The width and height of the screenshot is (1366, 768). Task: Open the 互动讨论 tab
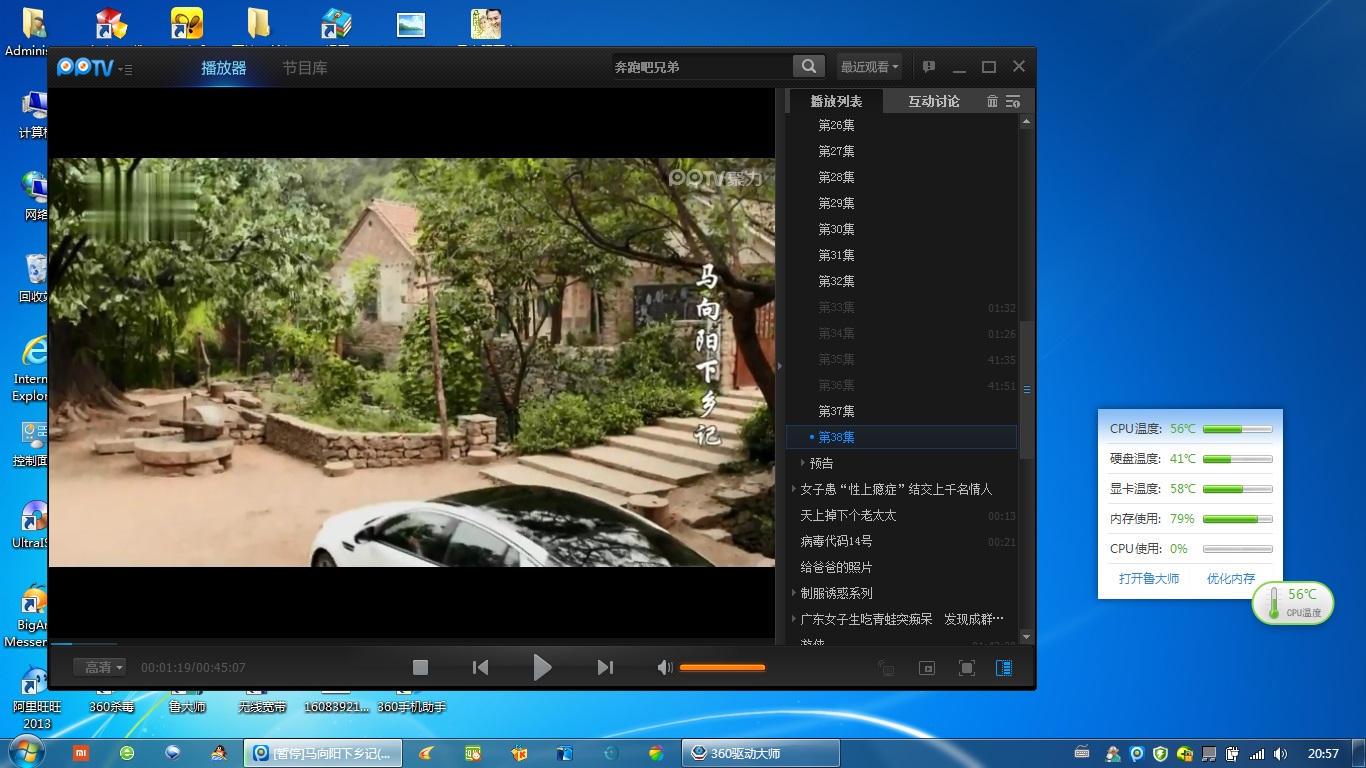(x=933, y=101)
